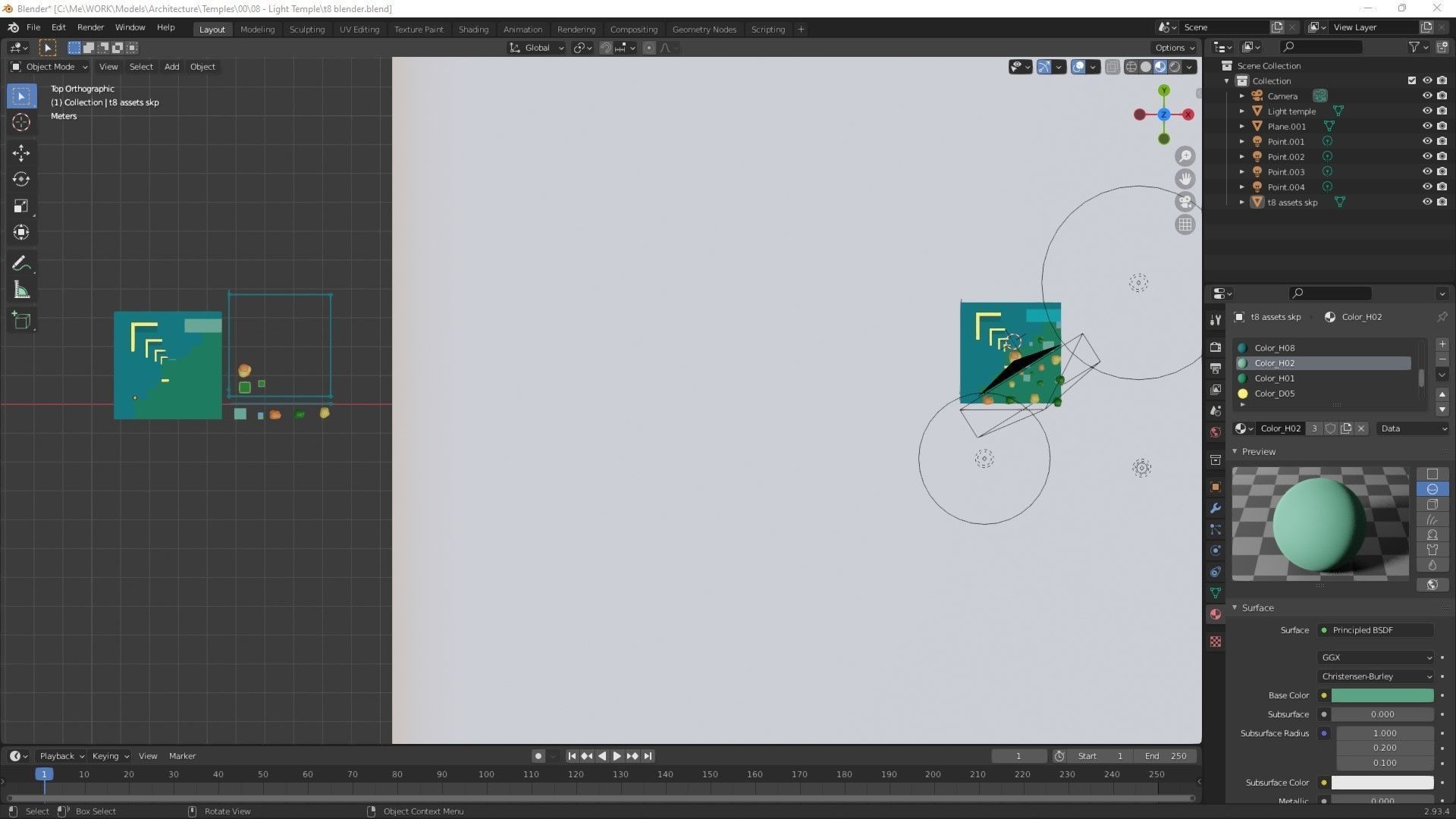Open the Render menu
Viewport: 1456px width, 819px height.
[90, 27]
